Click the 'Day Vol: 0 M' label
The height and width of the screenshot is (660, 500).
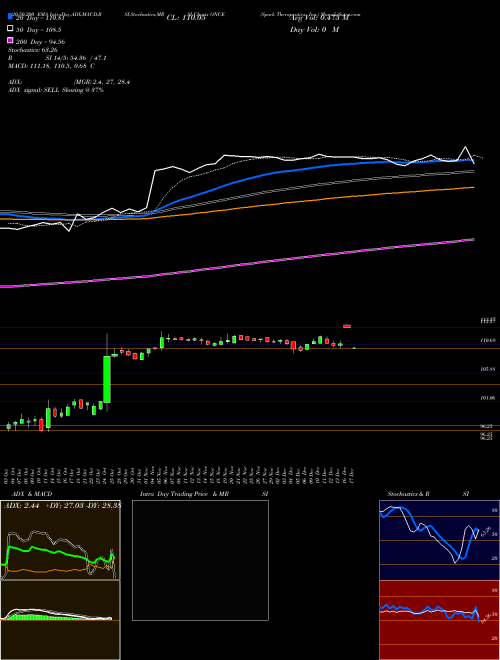click(x=314, y=30)
